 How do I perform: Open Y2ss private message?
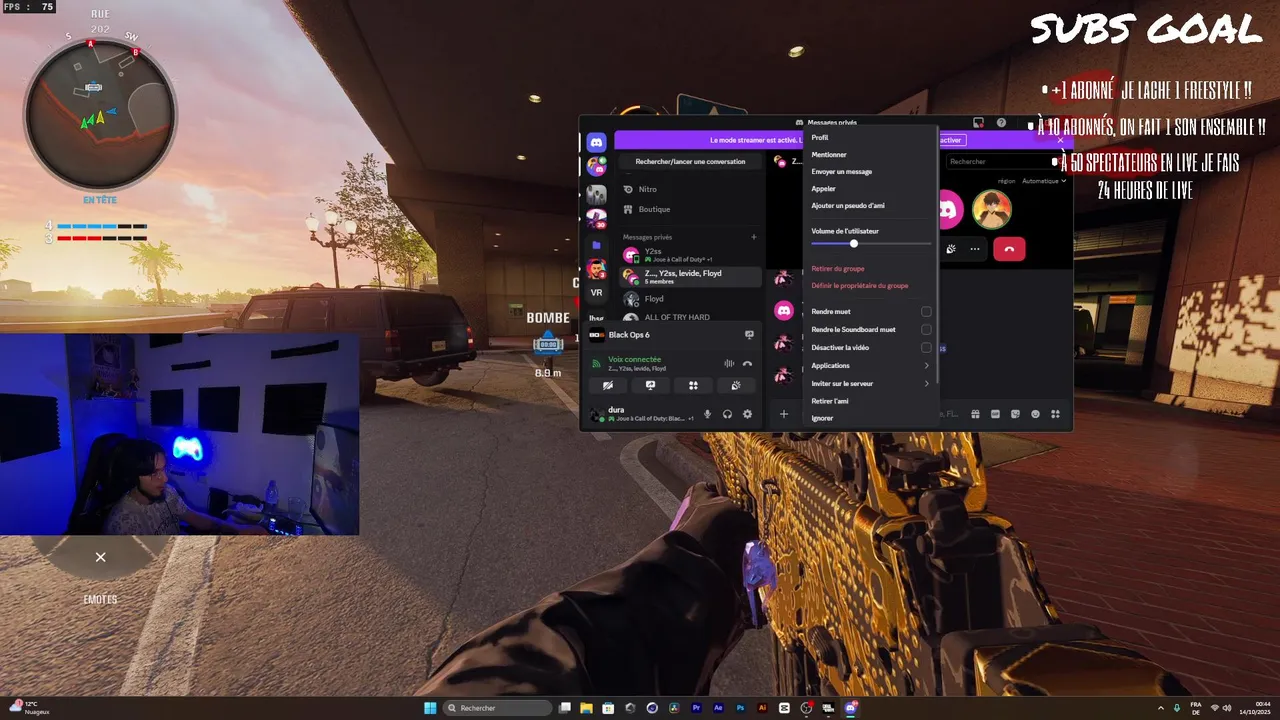[688, 255]
